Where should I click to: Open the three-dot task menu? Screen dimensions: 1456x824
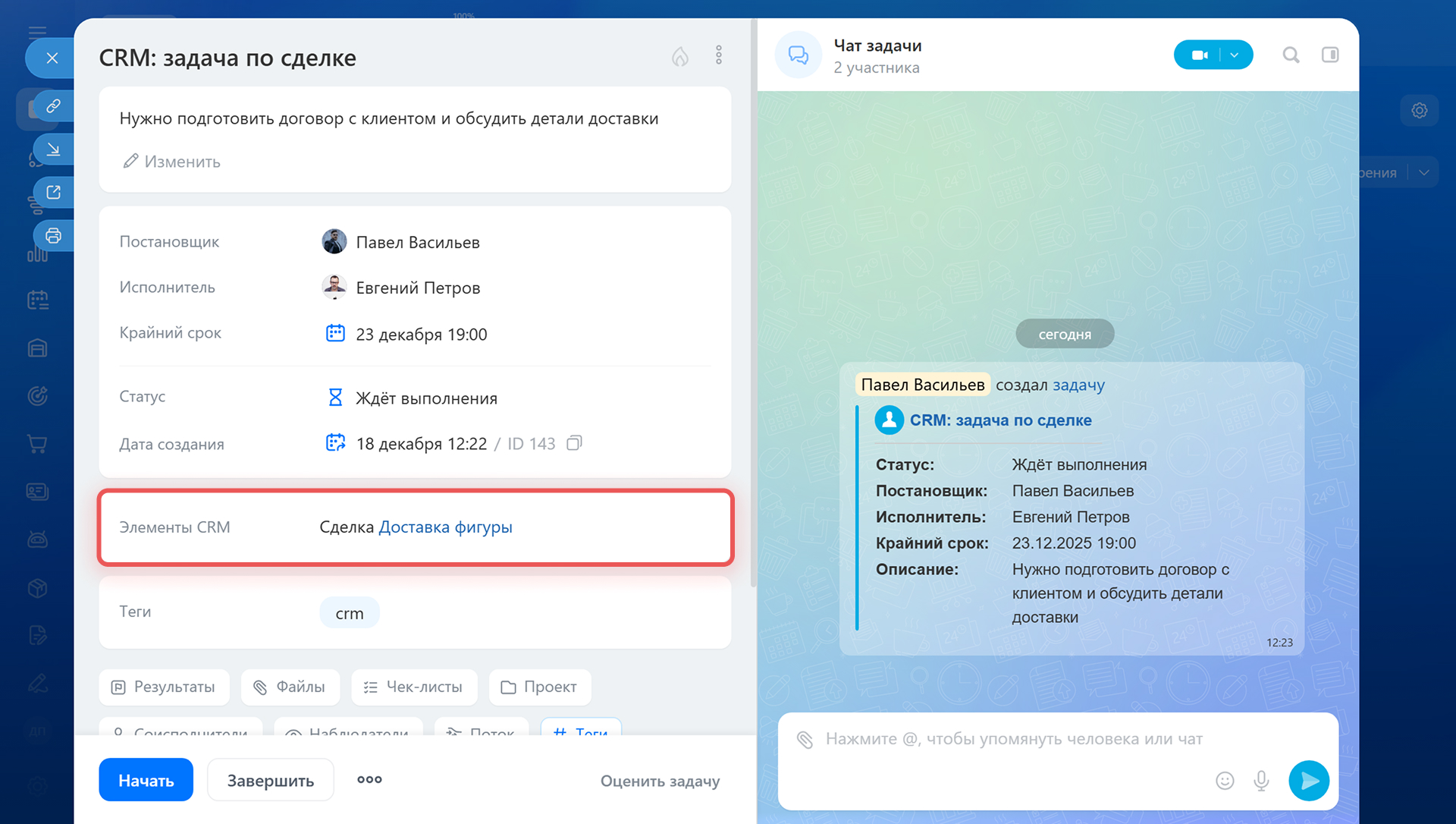718,55
